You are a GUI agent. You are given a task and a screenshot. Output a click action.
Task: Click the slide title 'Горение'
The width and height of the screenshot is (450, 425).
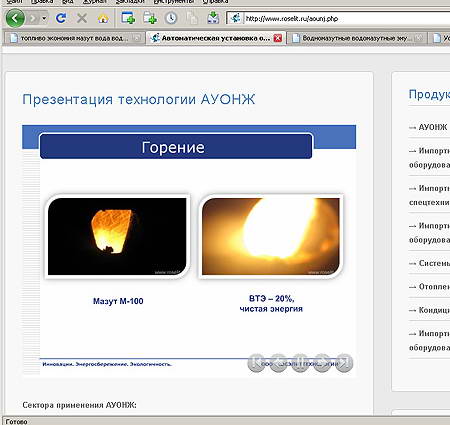click(x=173, y=147)
